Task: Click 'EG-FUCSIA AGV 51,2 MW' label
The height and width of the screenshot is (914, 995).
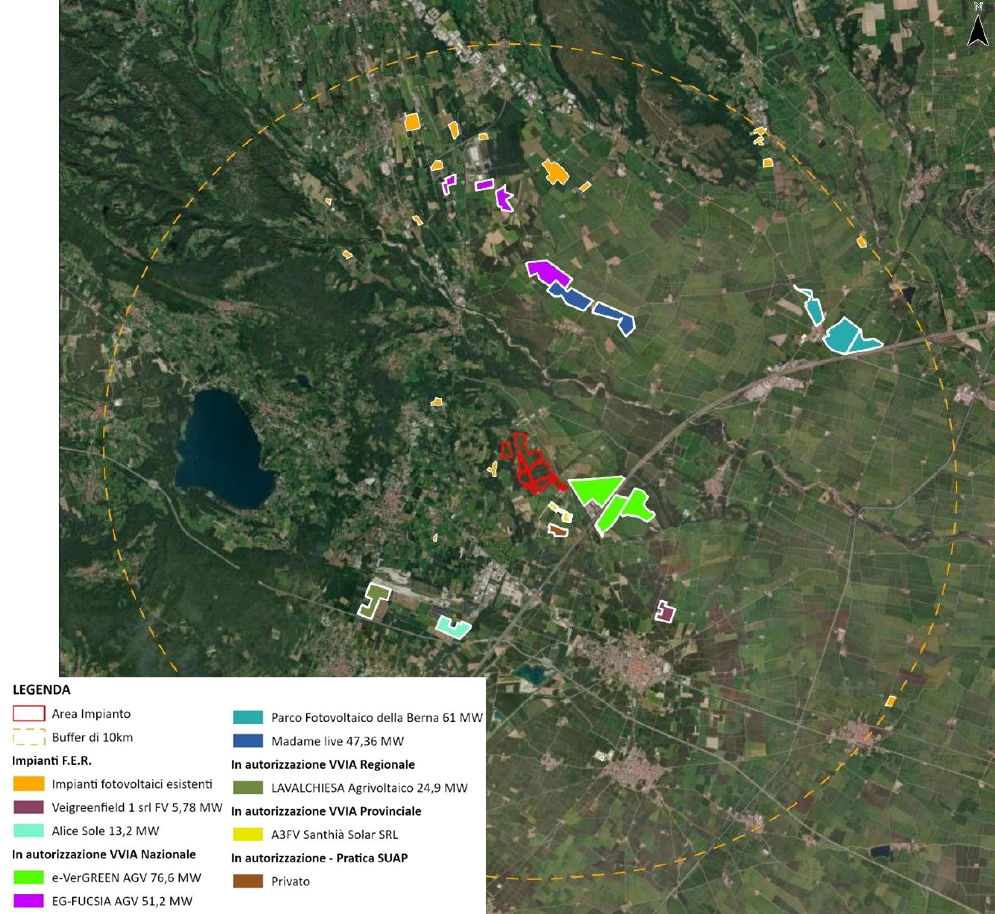Action: point(122,901)
